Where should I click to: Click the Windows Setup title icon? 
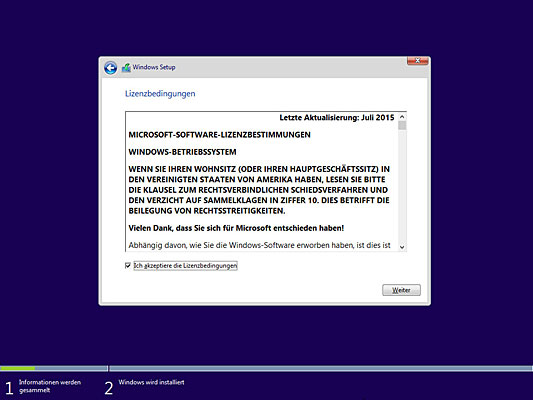126,67
